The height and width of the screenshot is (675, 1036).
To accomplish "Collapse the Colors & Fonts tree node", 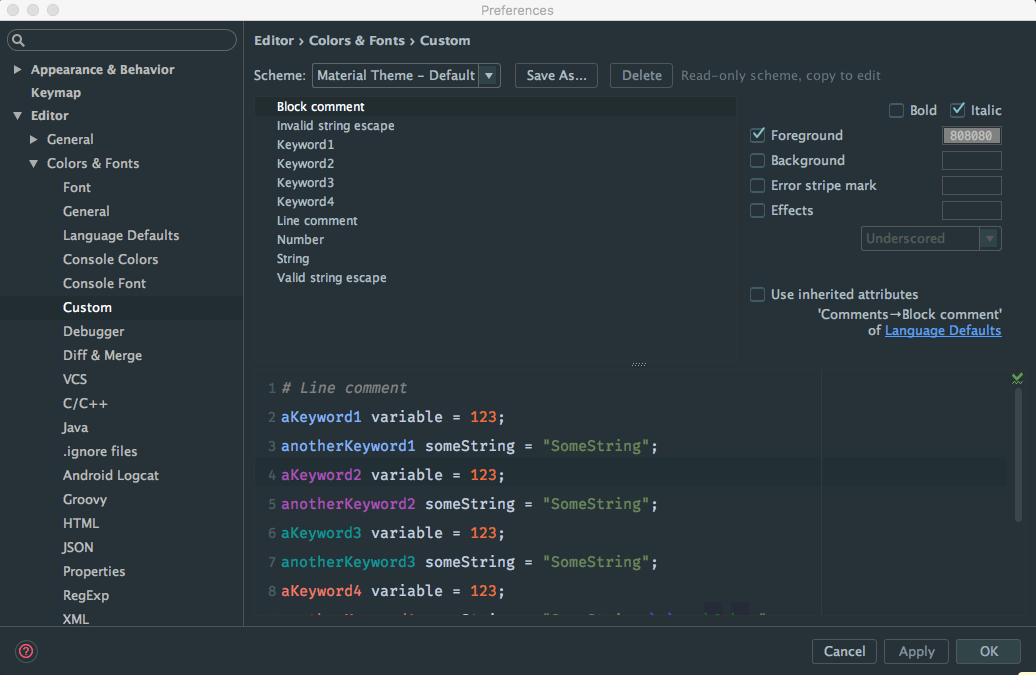I will click(34, 163).
